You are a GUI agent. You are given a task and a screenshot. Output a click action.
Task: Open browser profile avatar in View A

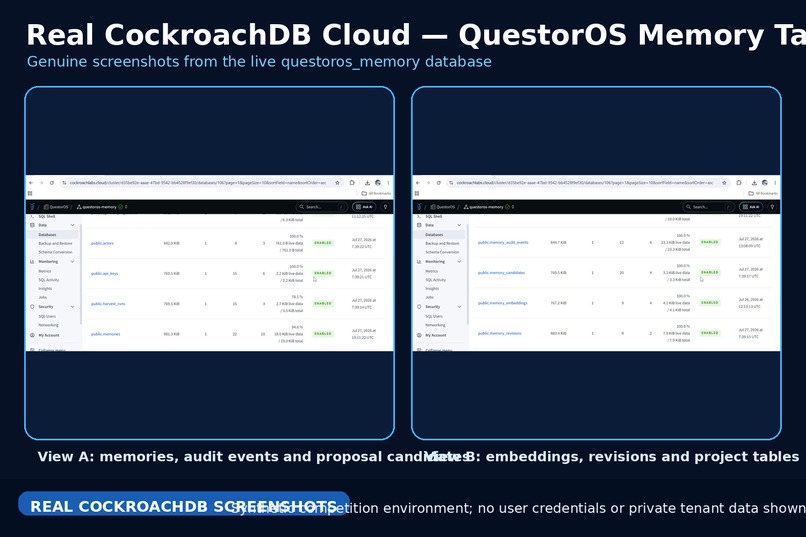click(x=378, y=182)
